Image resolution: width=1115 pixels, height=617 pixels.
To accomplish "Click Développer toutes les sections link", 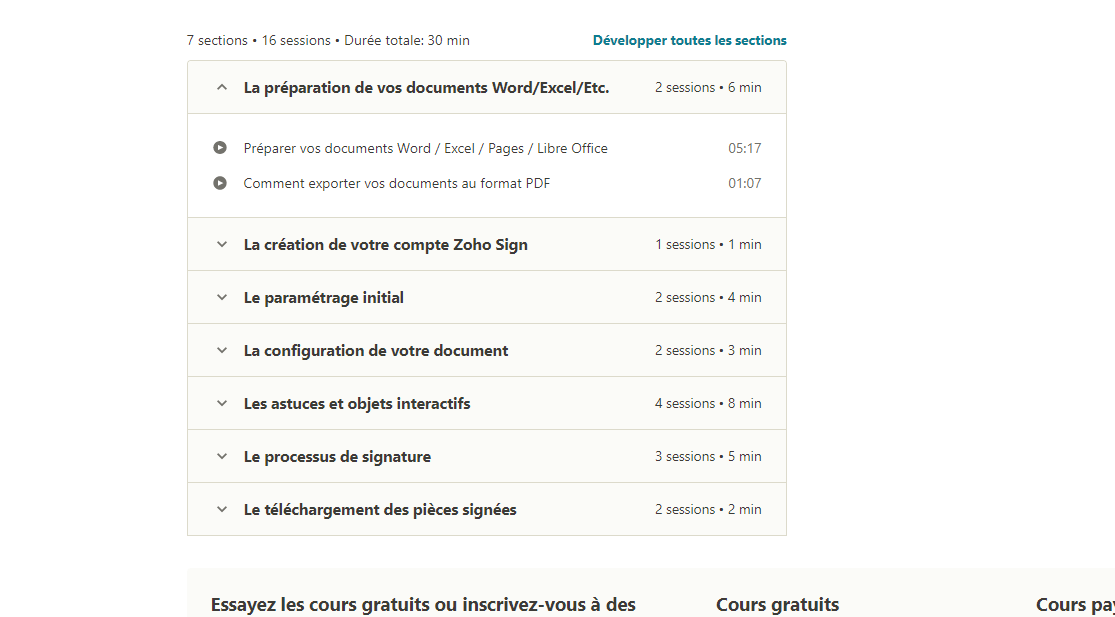I will tap(689, 41).
